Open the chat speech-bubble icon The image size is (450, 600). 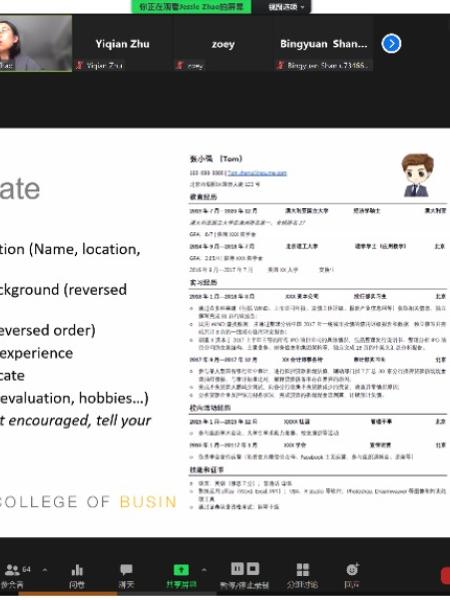(x=126, y=570)
